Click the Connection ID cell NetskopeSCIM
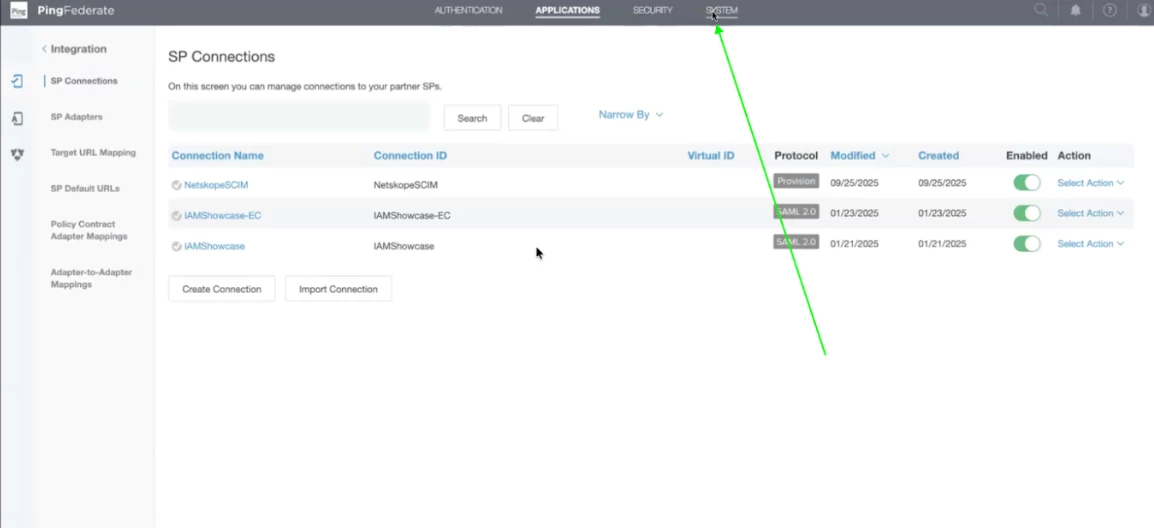This screenshot has height=528, width=1154. coord(406,185)
